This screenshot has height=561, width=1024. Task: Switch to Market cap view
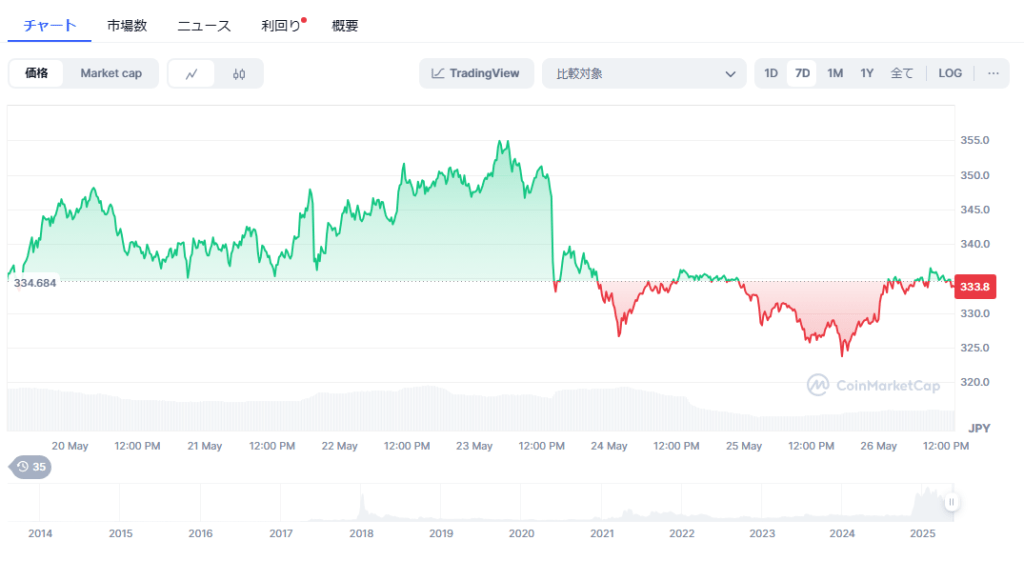point(111,73)
